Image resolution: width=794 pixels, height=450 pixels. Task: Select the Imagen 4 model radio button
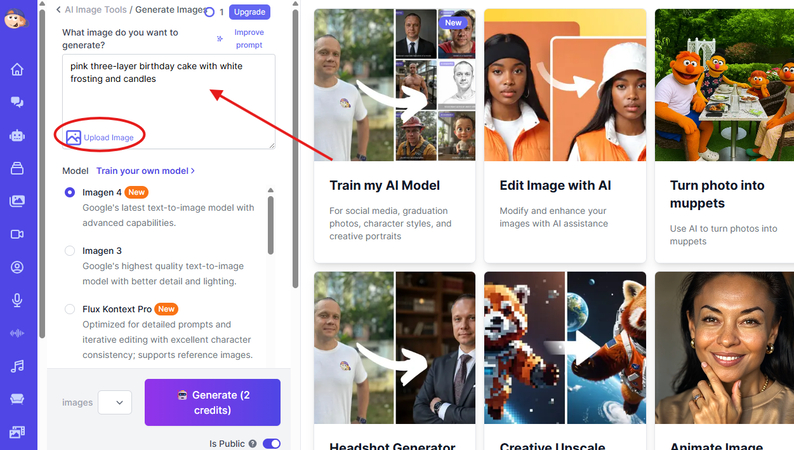70,192
